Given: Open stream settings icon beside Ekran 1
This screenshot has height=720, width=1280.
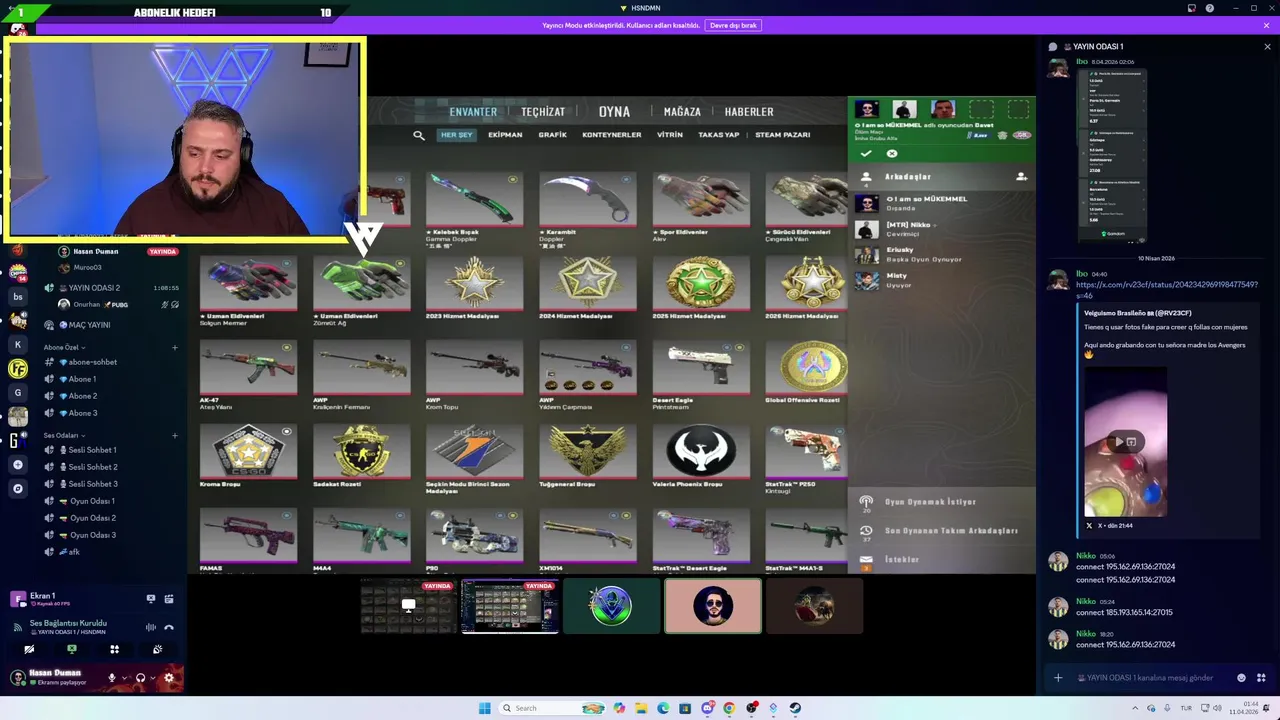Looking at the screenshot, I should pos(169,599).
